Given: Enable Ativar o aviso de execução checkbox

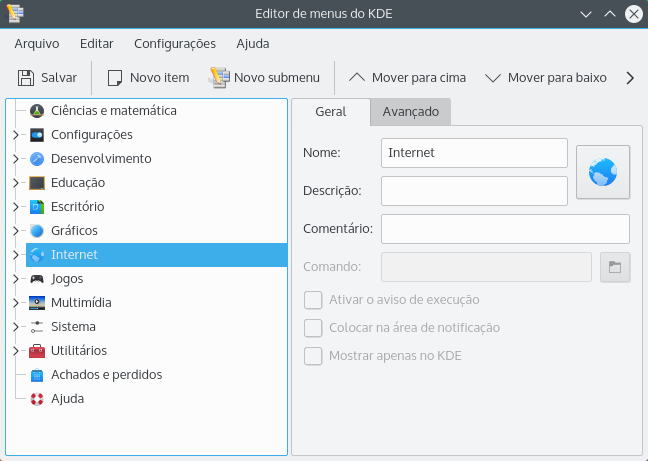Looking at the screenshot, I should (x=313, y=299).
